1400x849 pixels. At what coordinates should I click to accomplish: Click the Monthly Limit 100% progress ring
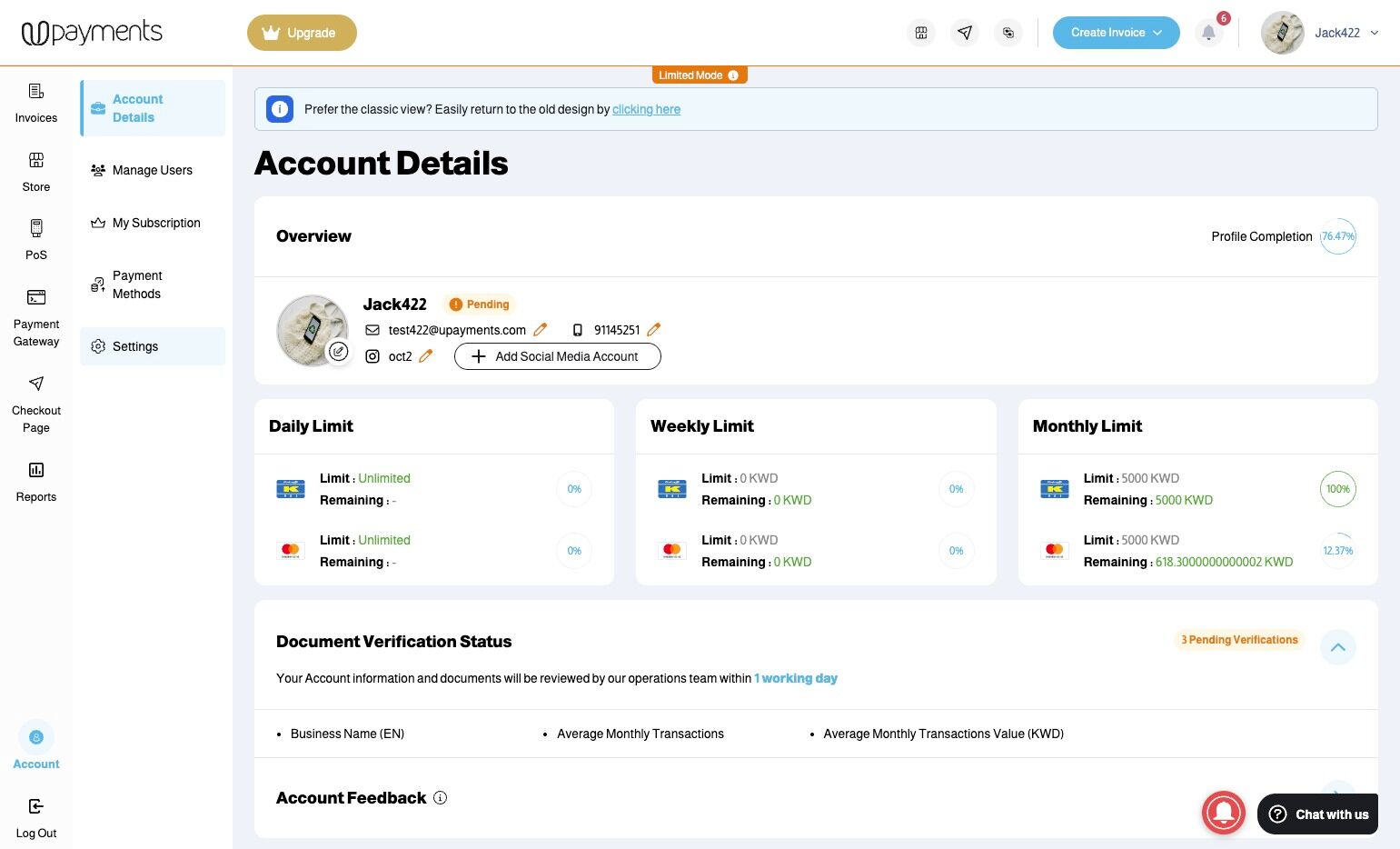(1337, 489)
